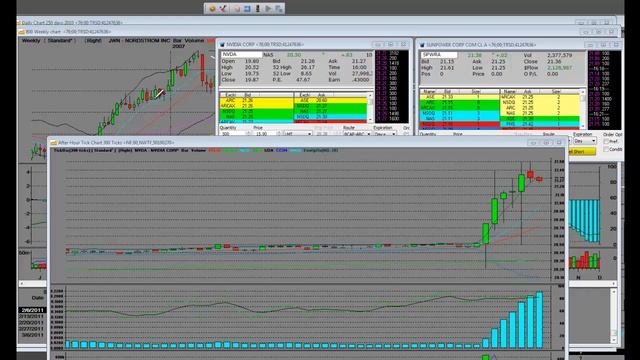The height and width of the screenshot is (360, 640).
Task: Click the Volume label on the JWN chart
Action: coord(194,41)
